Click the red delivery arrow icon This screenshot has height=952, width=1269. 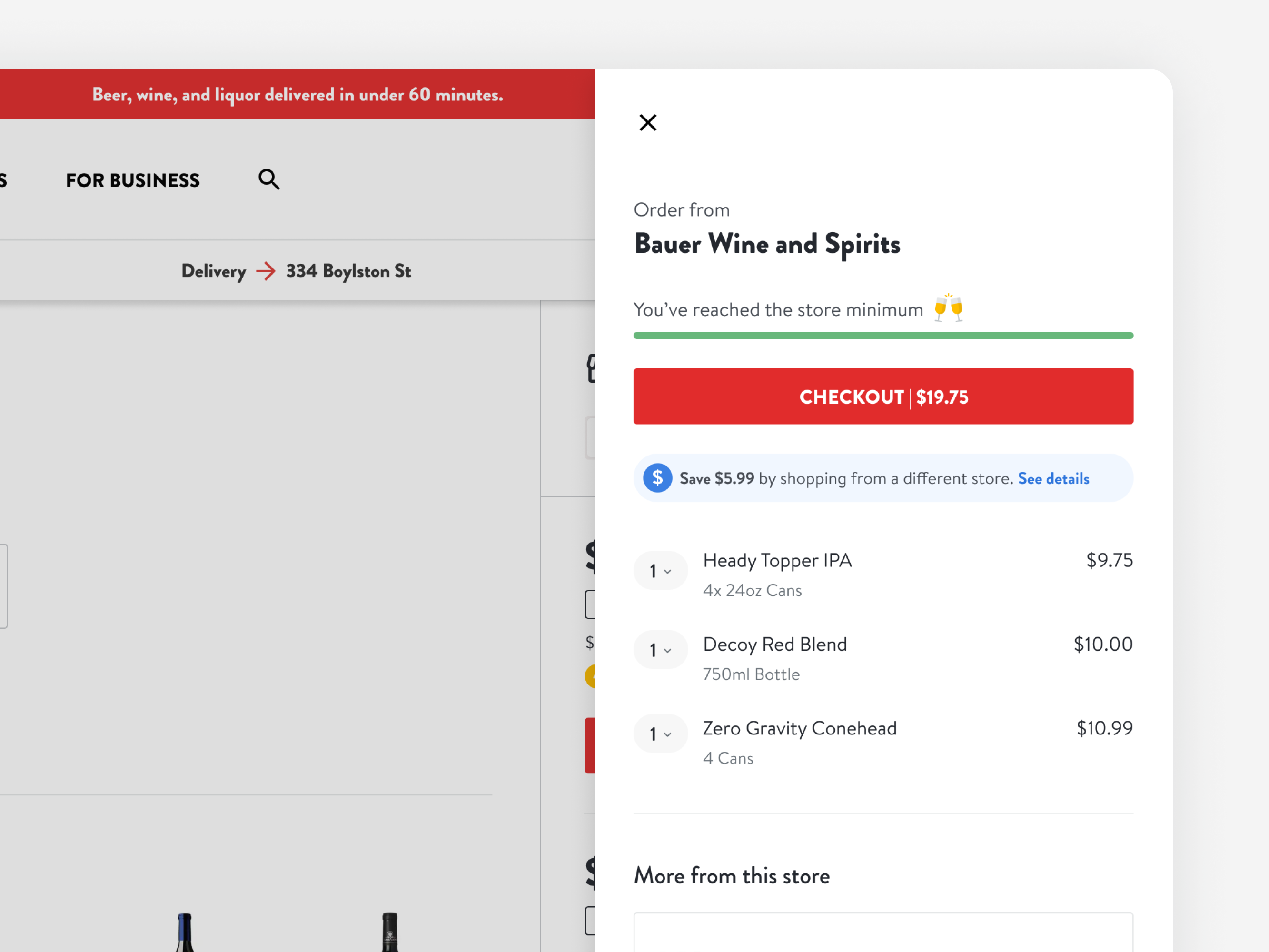[x=266, y=271]
